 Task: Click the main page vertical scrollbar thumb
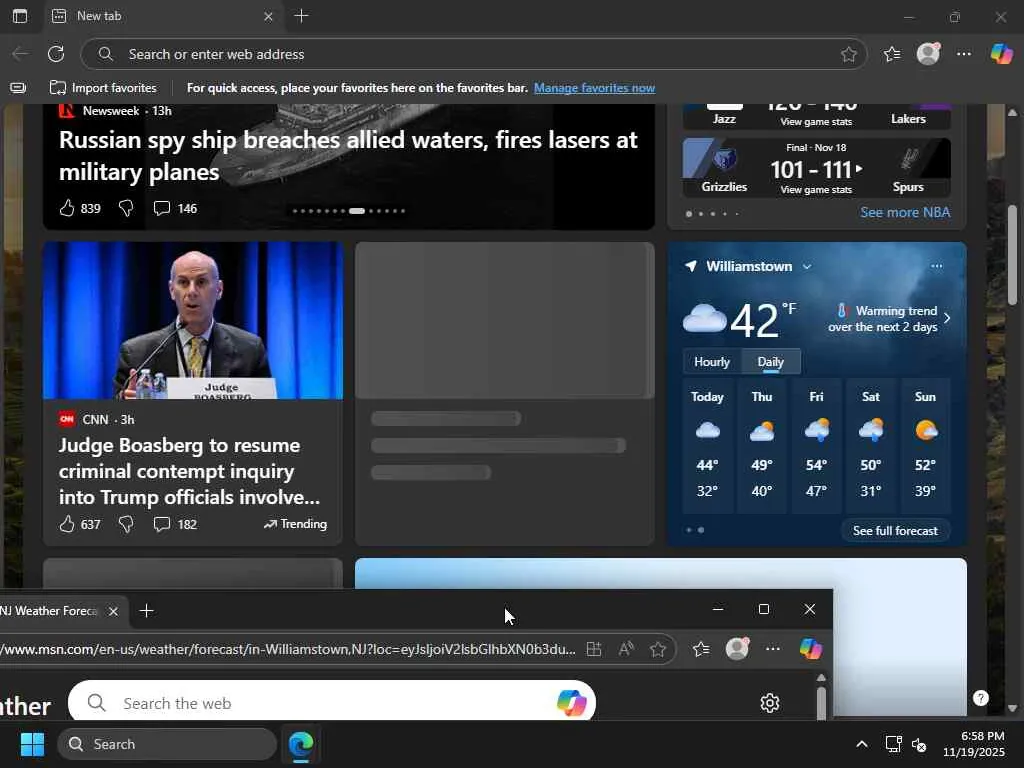click(x=1012, y=255)
